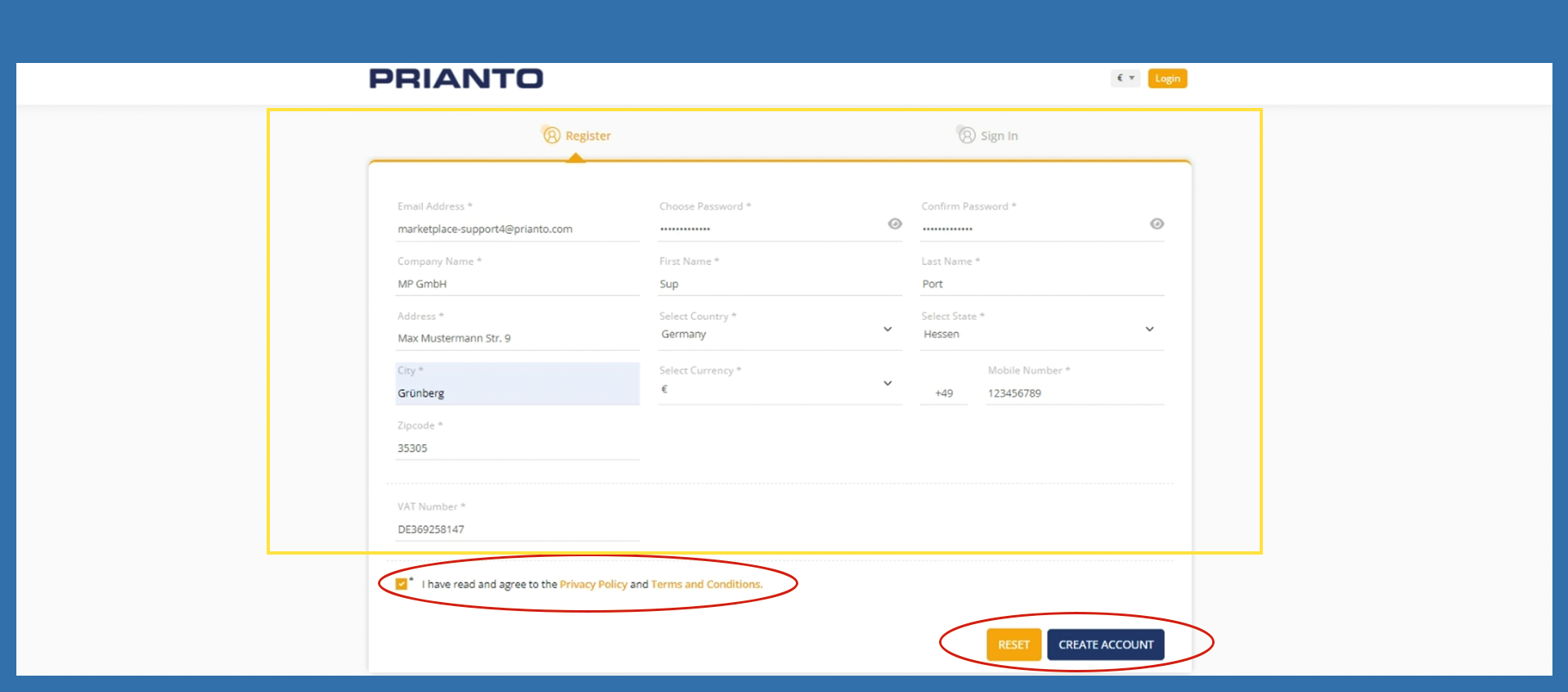Switch to the Register tab

pyautogui.click(x=587, y=136)
